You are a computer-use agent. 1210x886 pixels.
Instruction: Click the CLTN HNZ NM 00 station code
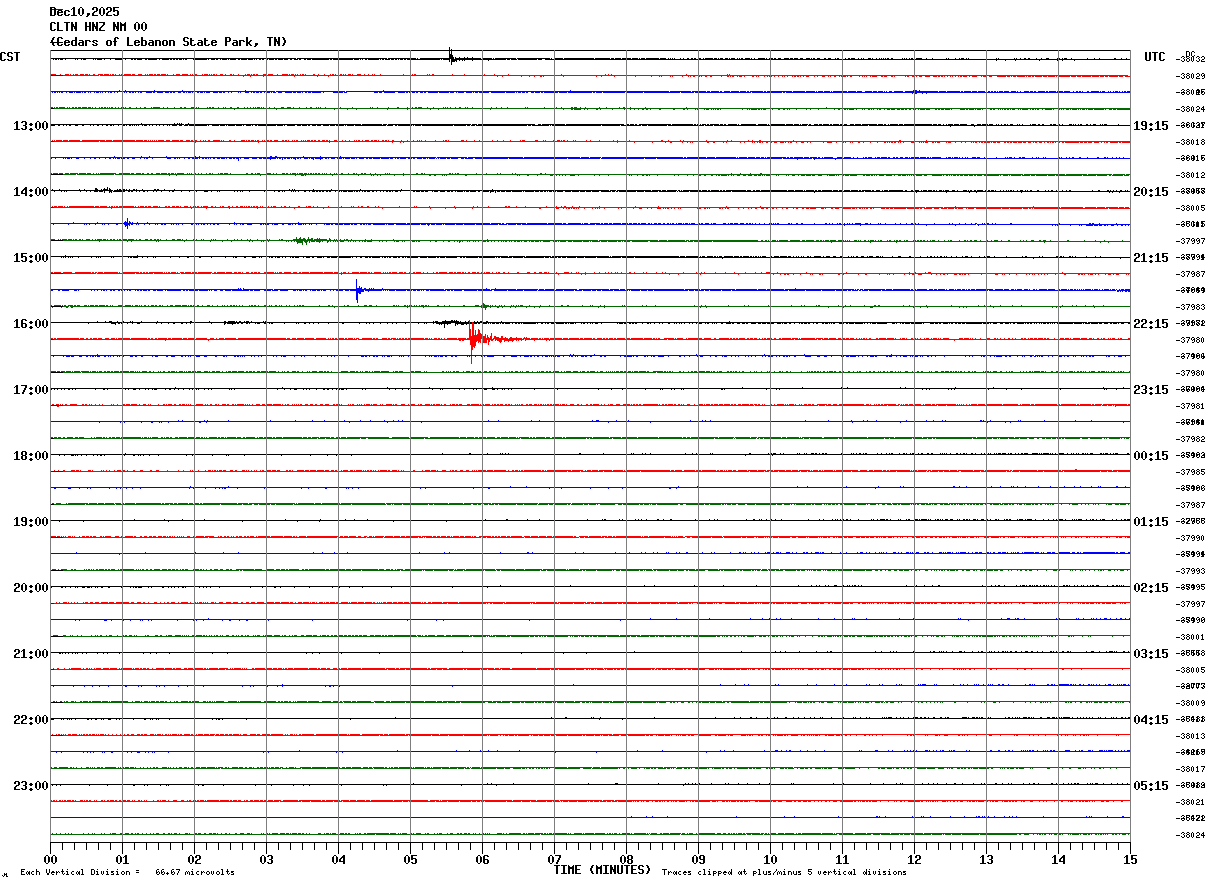click(98, 27)
